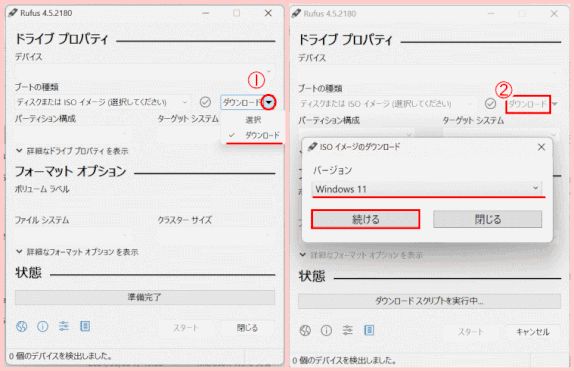Click 0 個のデバイスを検出しました in left window
Viewport: 574px width, 371px height.
(60, 356)
